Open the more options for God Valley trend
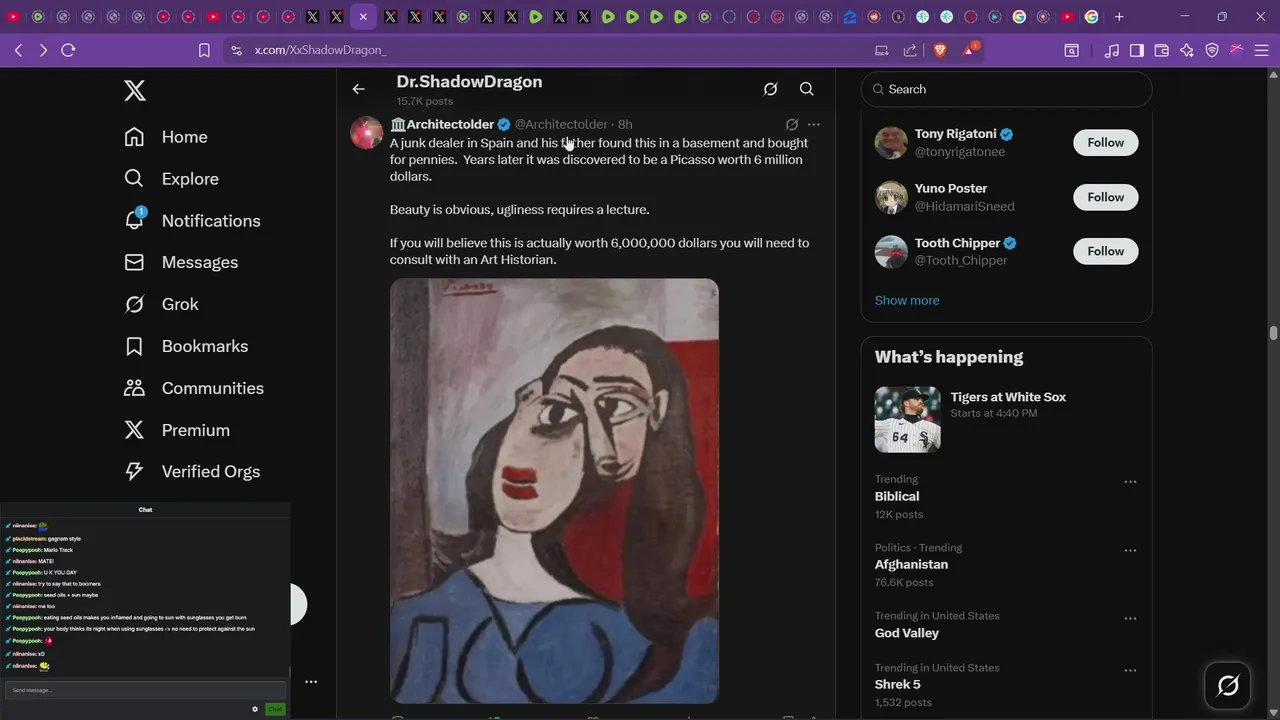Viewport: 1280px width, 720px height. tap(1130, 619)
